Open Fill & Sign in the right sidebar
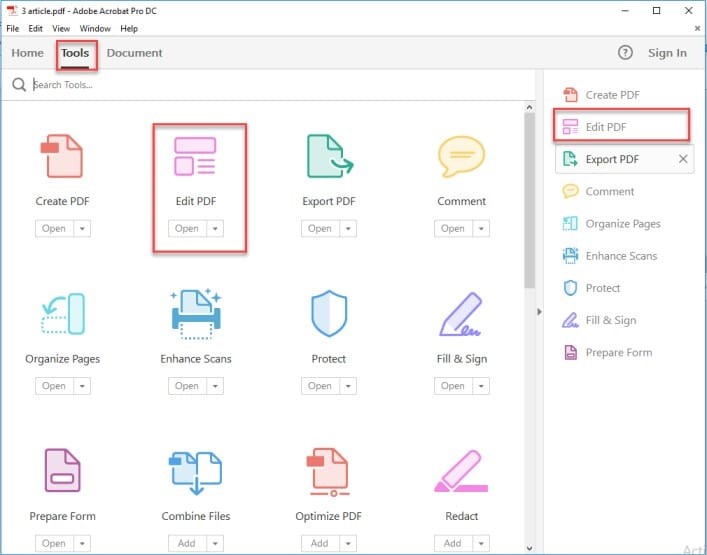Viewport: 707px width, 555px height. pyautogui.click(x=599, y=321)
